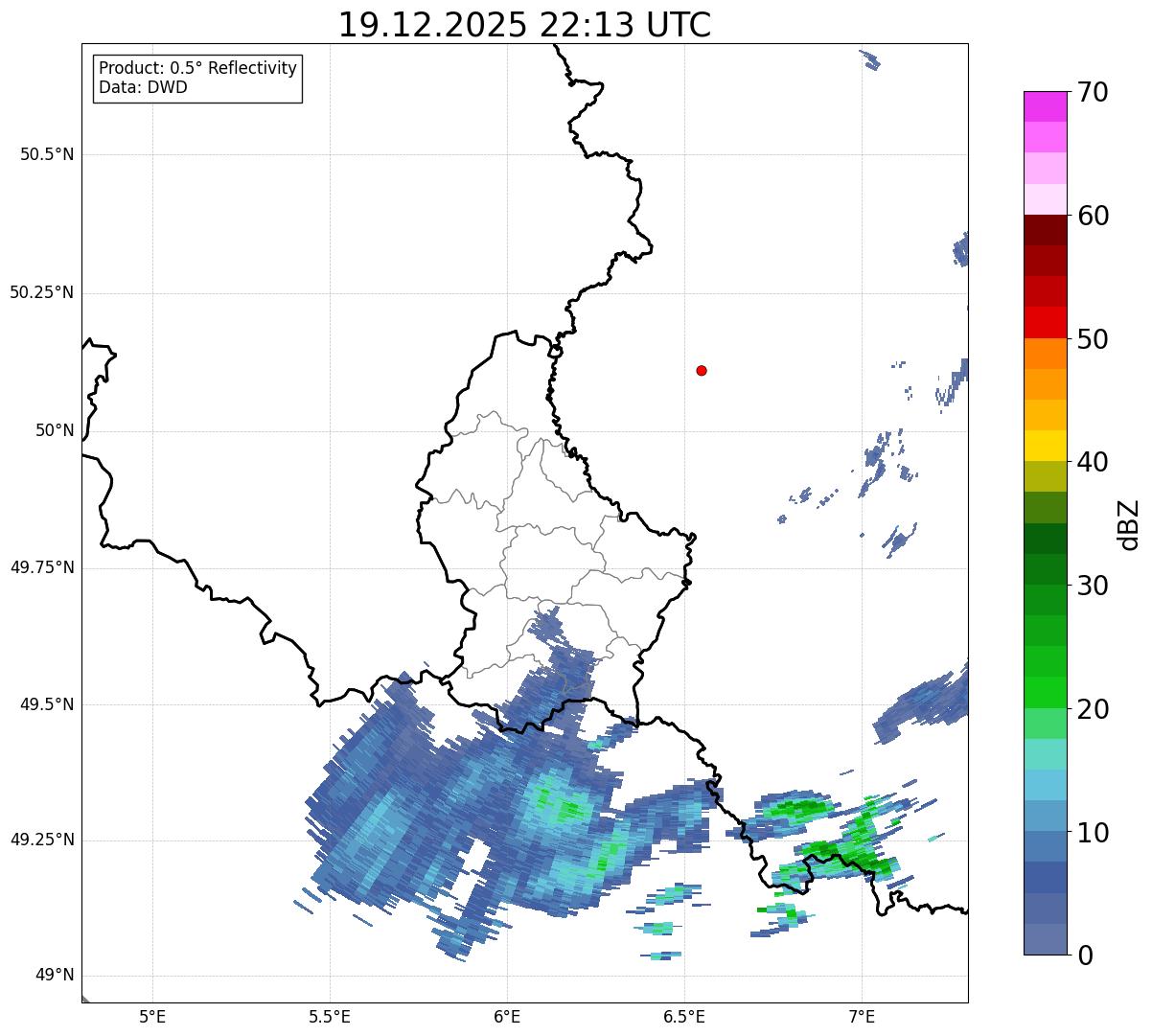1152x1036 pixels.
Task: Select the dark red colorbar swatch below 60
Action: (x=1045, y=230)
